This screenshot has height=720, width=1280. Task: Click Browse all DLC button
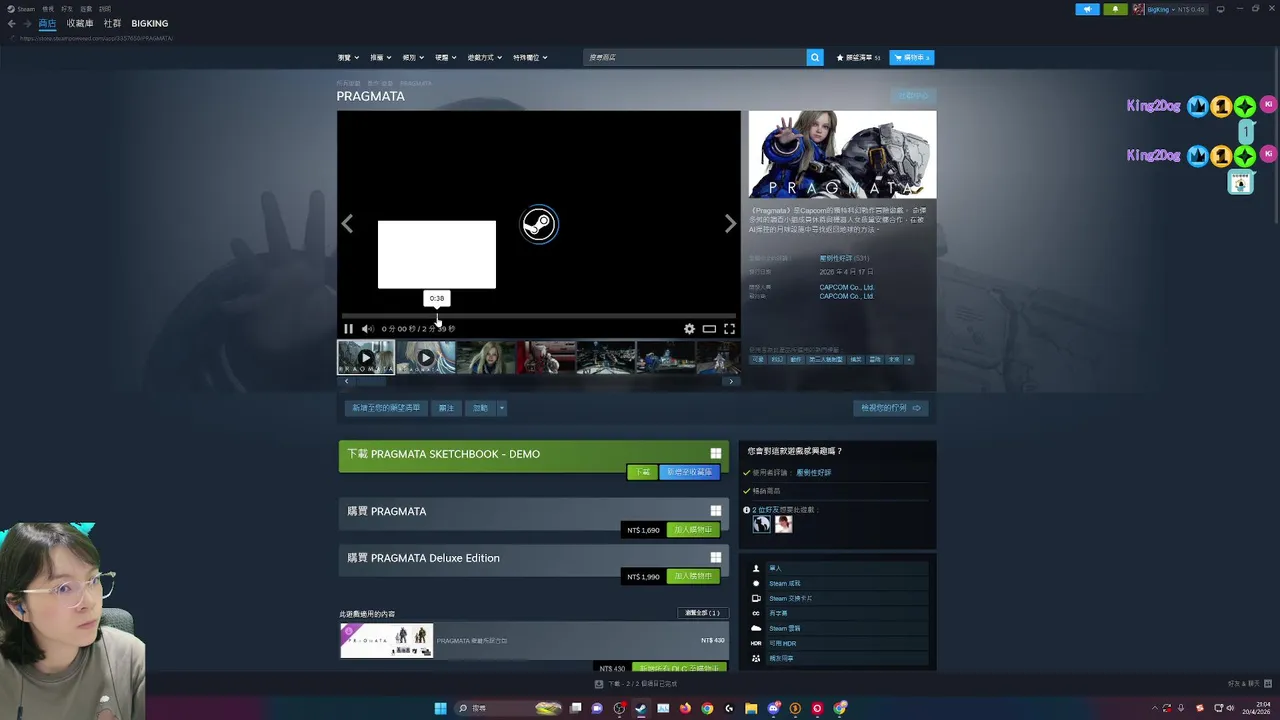coord(703,613)
